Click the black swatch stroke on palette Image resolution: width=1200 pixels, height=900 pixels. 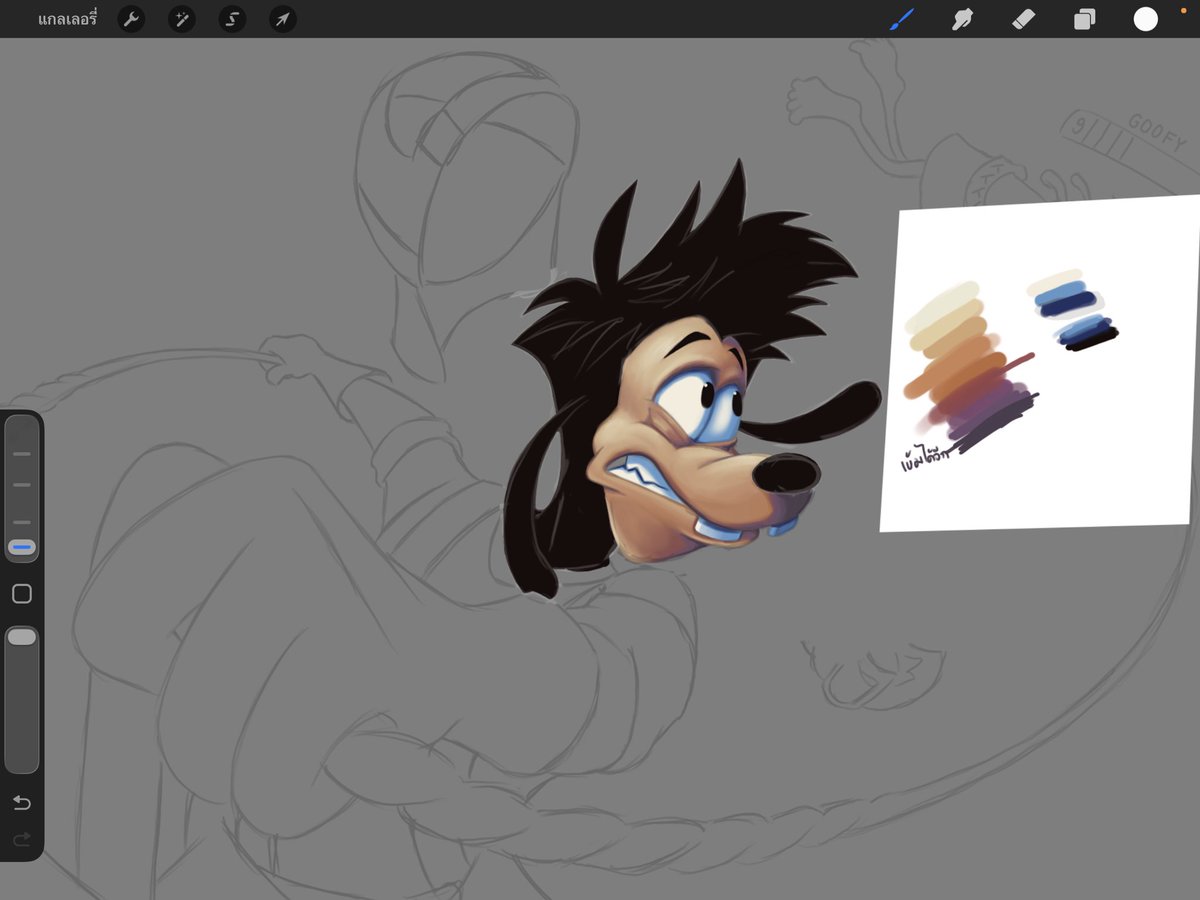point(1092,339)
